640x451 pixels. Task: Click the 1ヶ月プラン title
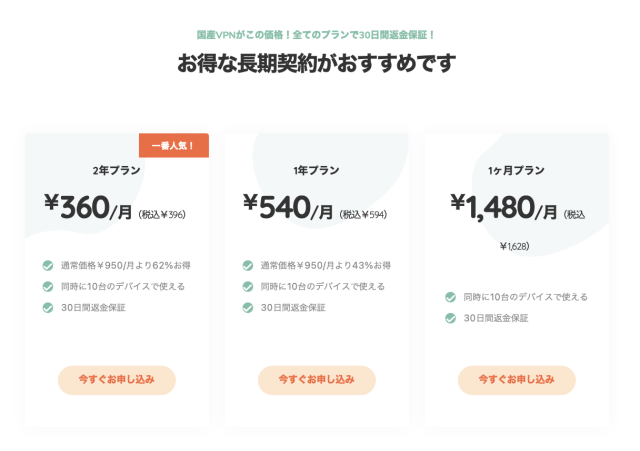pos(516,170)
